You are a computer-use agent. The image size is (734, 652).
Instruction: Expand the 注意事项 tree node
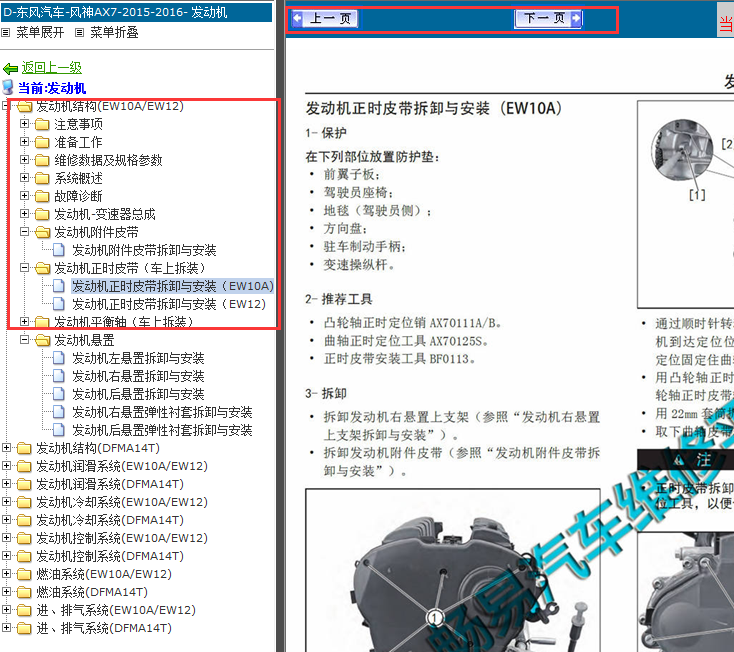(24, 124)
